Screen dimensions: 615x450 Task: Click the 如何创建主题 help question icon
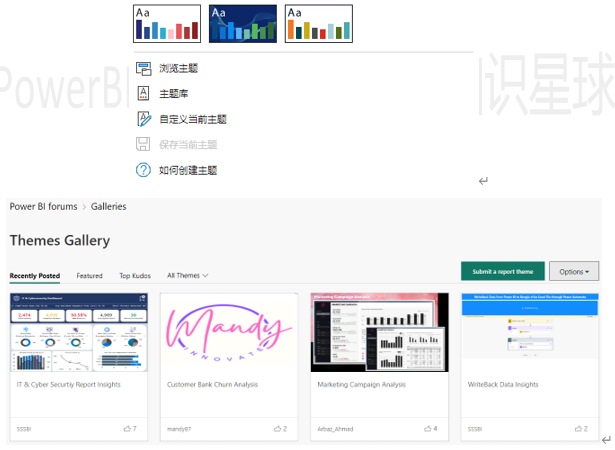click(143, 170)
